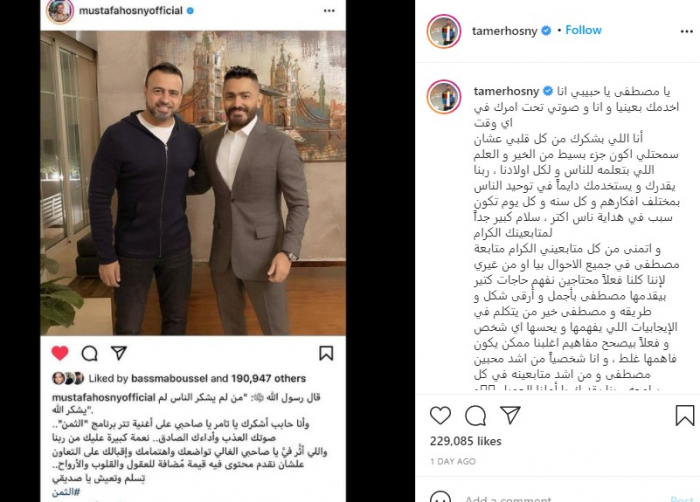Viewport: 700px width, 502px height.
Task: Open comments on mustafahosnyofficial post
Action: (x=90, y=353)
